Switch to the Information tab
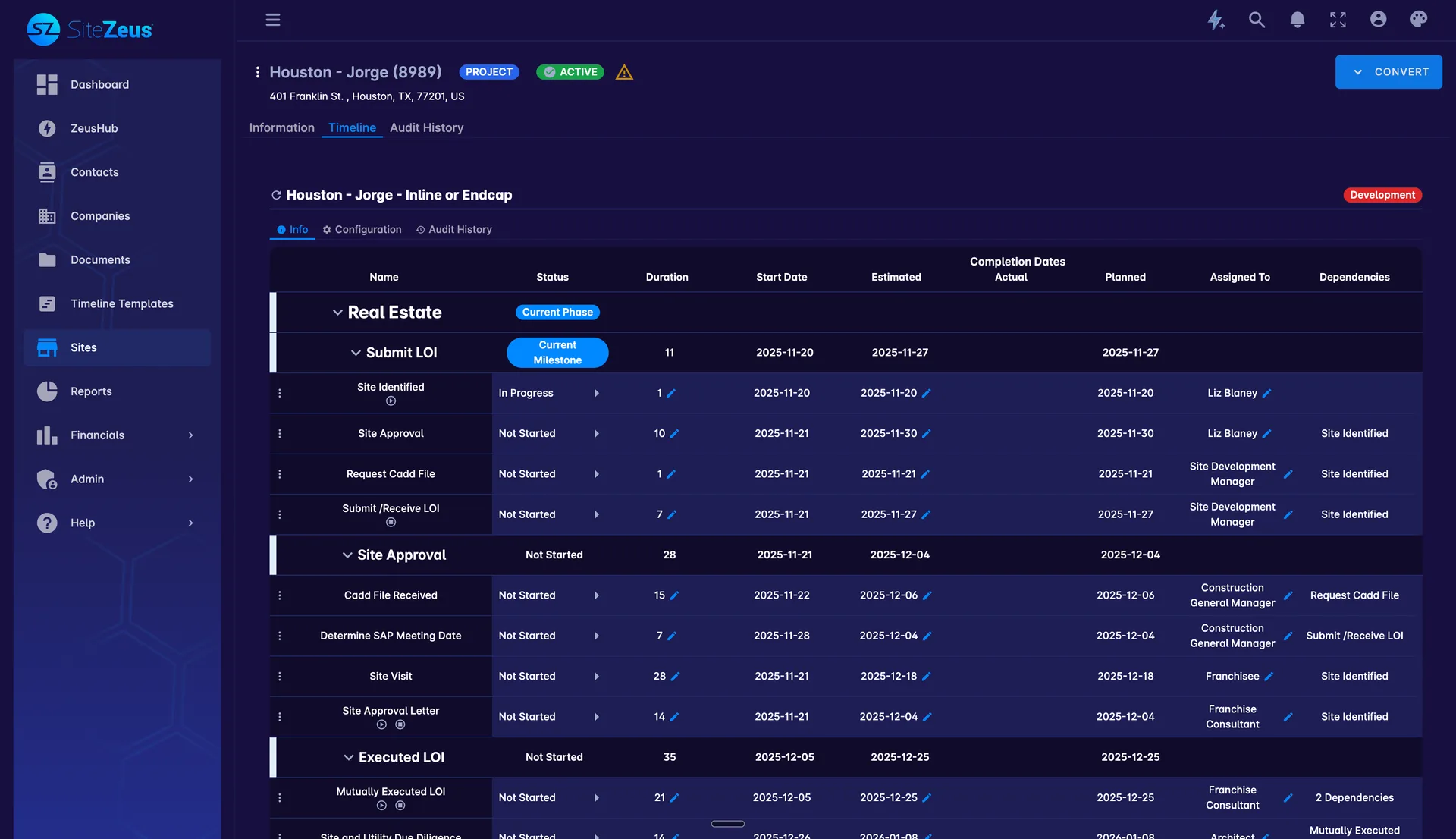This screenshot has height=839, width=1456. (x=281, y=127)
